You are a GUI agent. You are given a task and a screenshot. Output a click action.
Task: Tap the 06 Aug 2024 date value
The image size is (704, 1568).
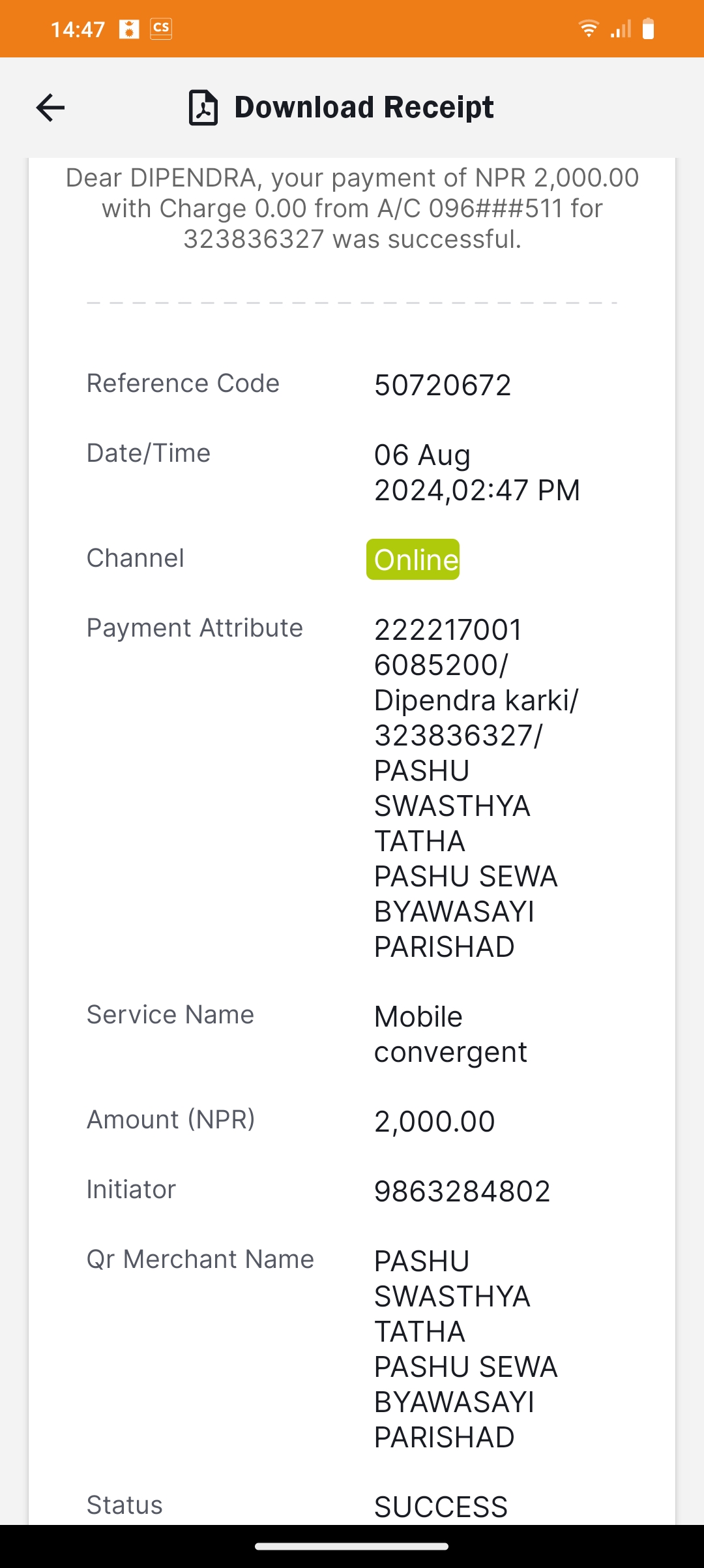coord(477,472)
